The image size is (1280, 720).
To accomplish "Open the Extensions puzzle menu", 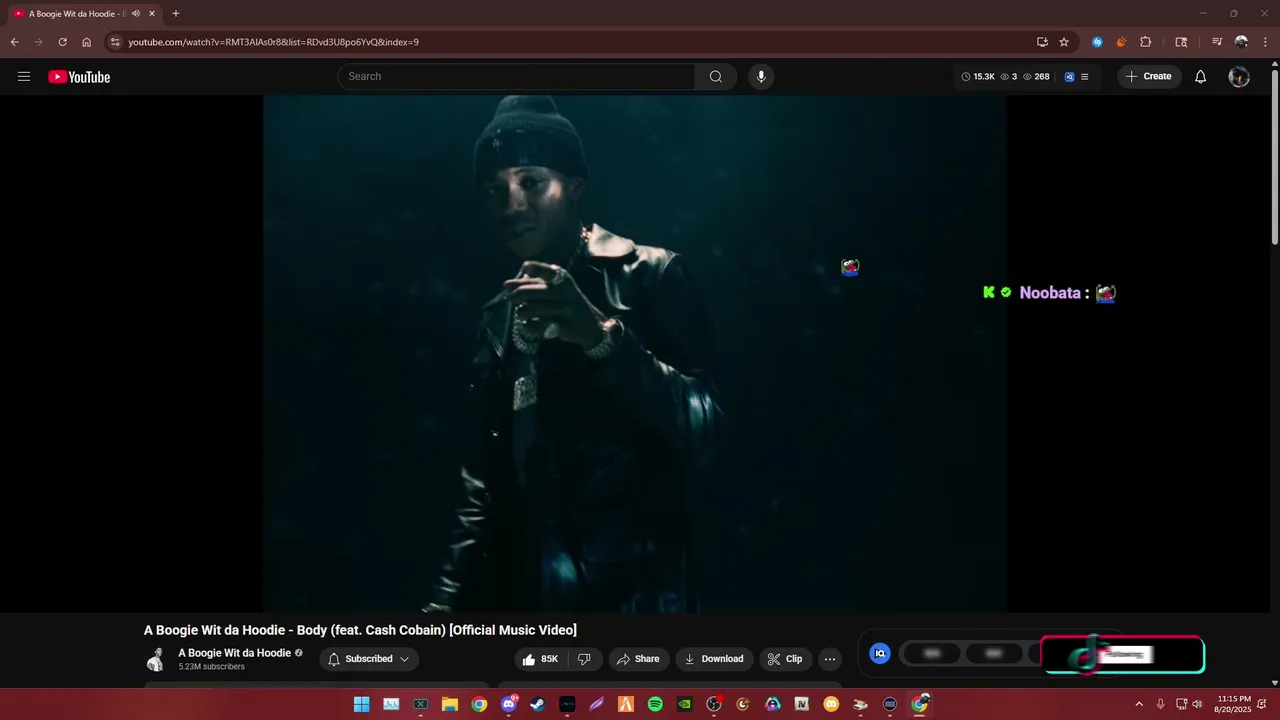I will point(1146,42).
